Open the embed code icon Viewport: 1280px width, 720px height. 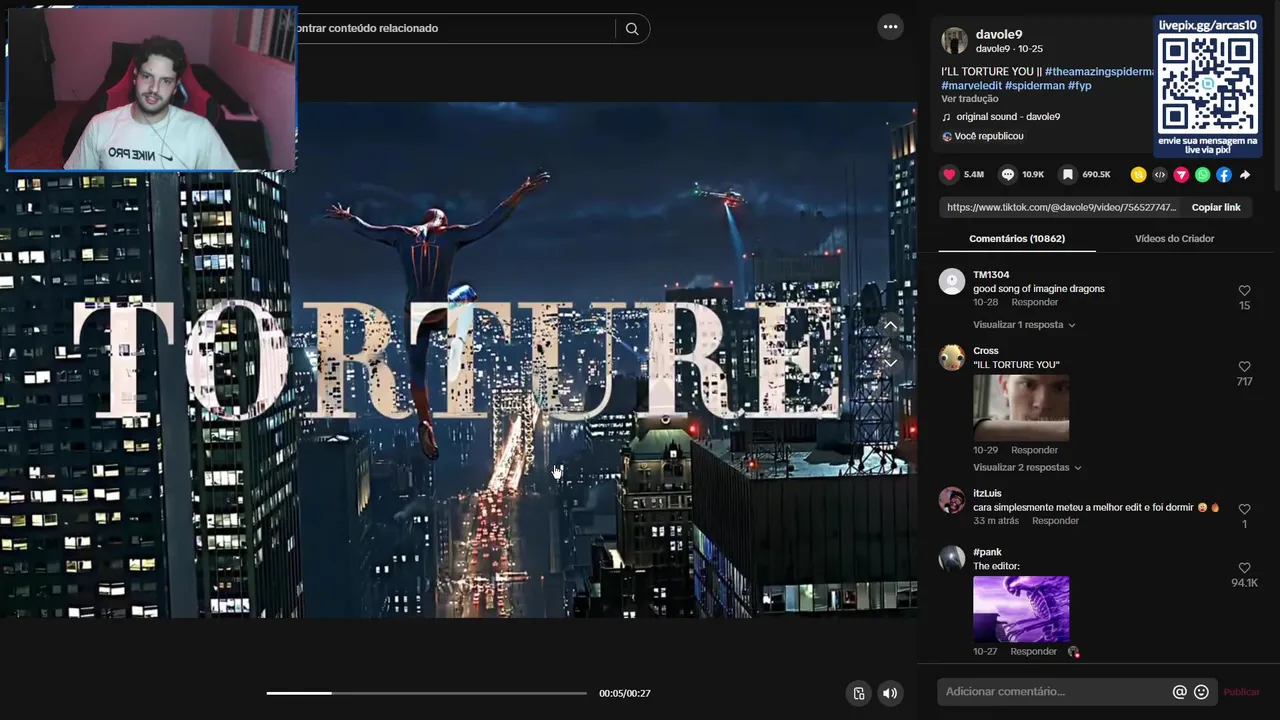(x=1160, y=175)
